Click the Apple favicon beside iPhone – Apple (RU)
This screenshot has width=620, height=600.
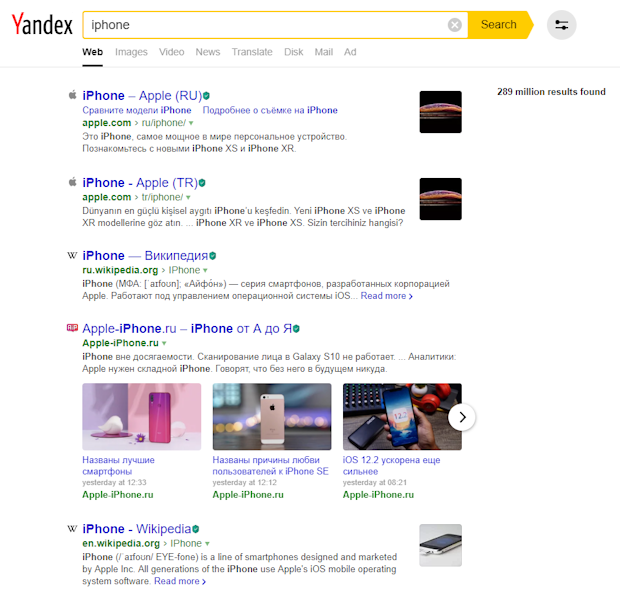coord(72,95)
